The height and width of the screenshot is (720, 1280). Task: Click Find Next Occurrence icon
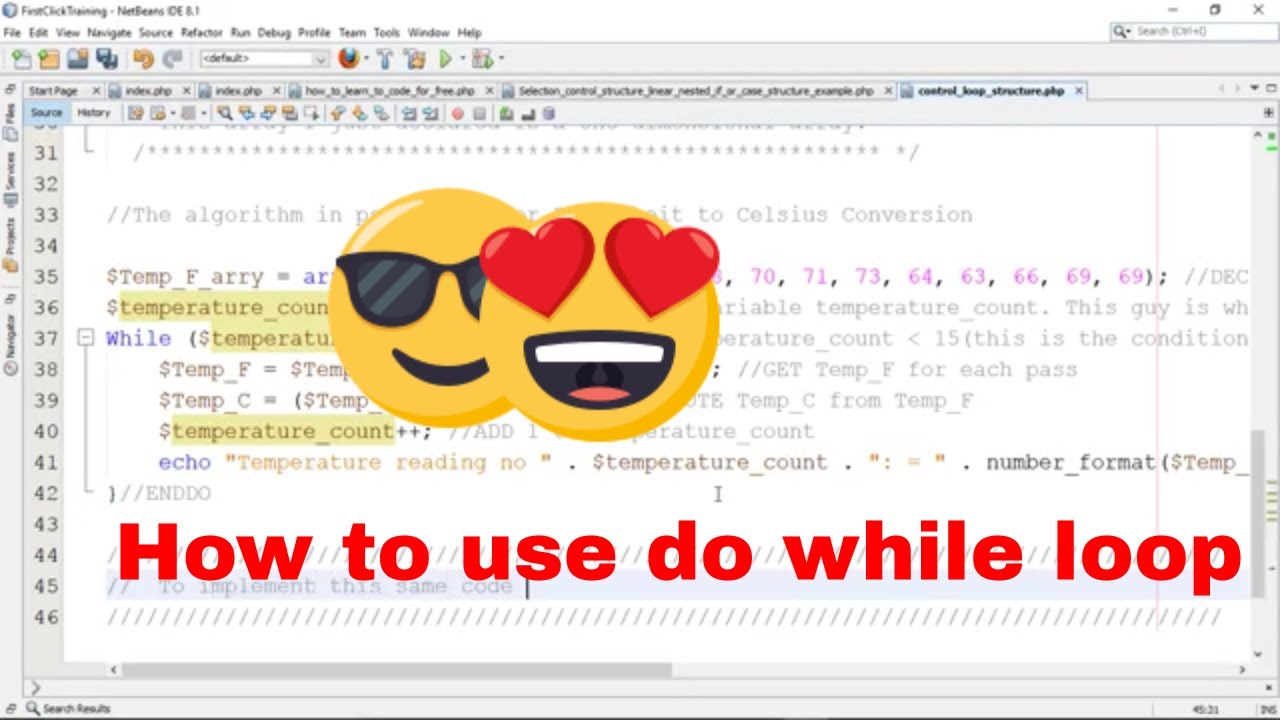pos(266,113)
